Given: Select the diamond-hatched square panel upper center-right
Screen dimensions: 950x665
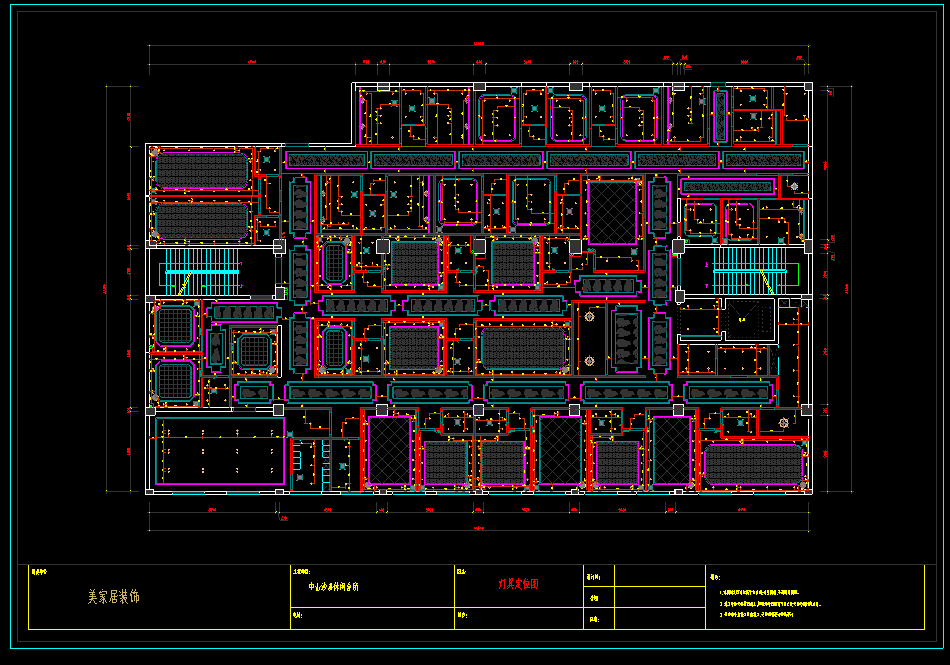Looking at the screenshot, I should (x=613, y=211).
